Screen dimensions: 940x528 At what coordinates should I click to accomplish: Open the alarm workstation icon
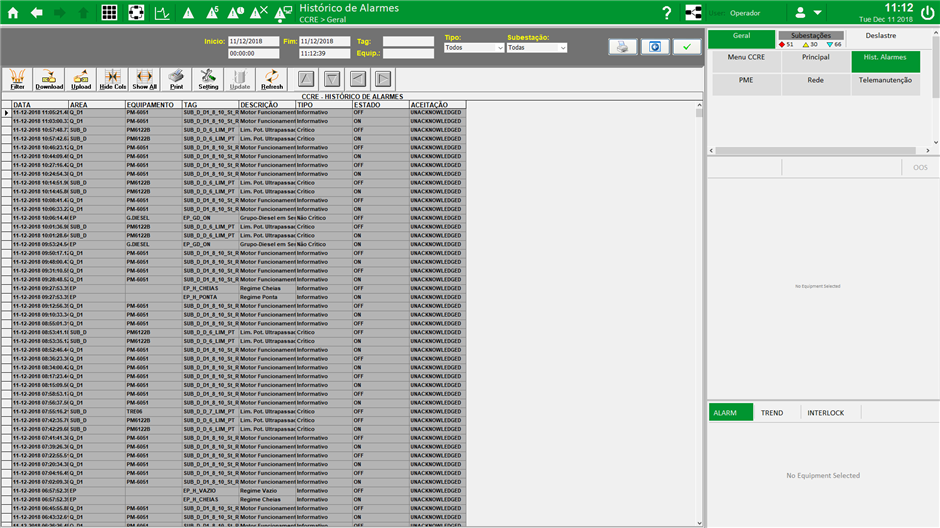(283, 13)
